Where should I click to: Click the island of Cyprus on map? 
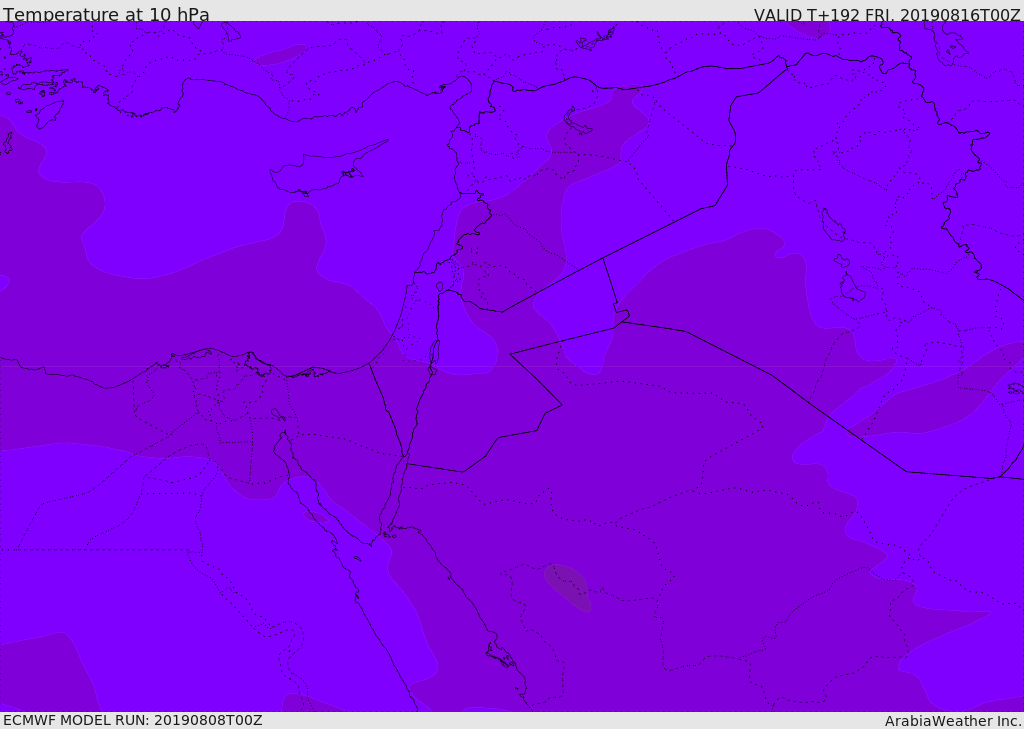328,169
